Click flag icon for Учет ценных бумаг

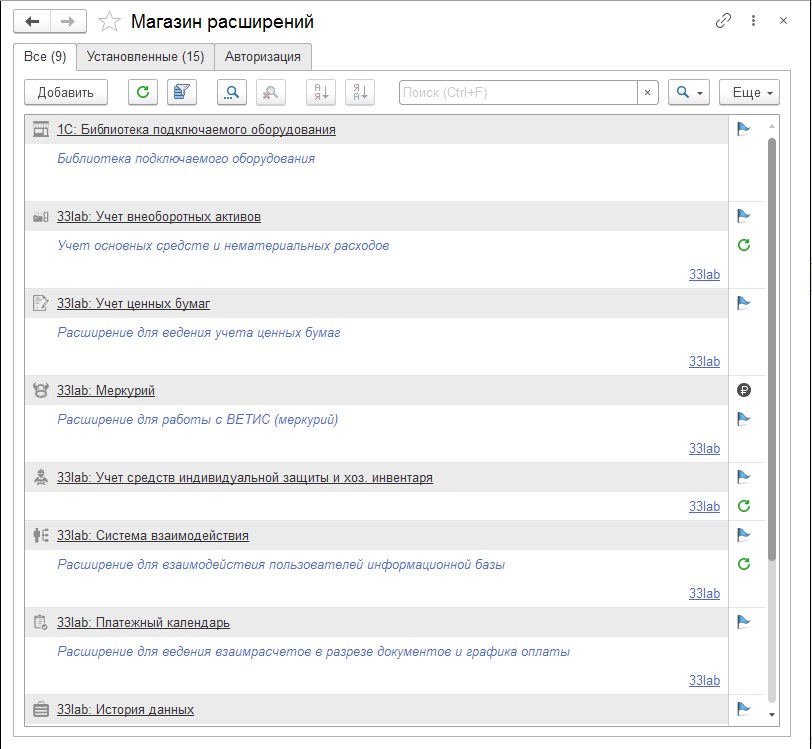744,303
